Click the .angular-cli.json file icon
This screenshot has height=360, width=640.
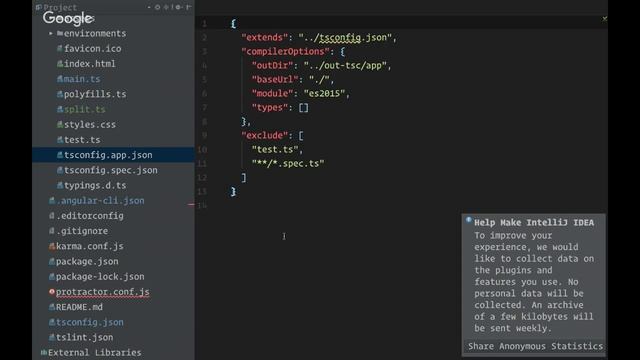tap(51, 200)
